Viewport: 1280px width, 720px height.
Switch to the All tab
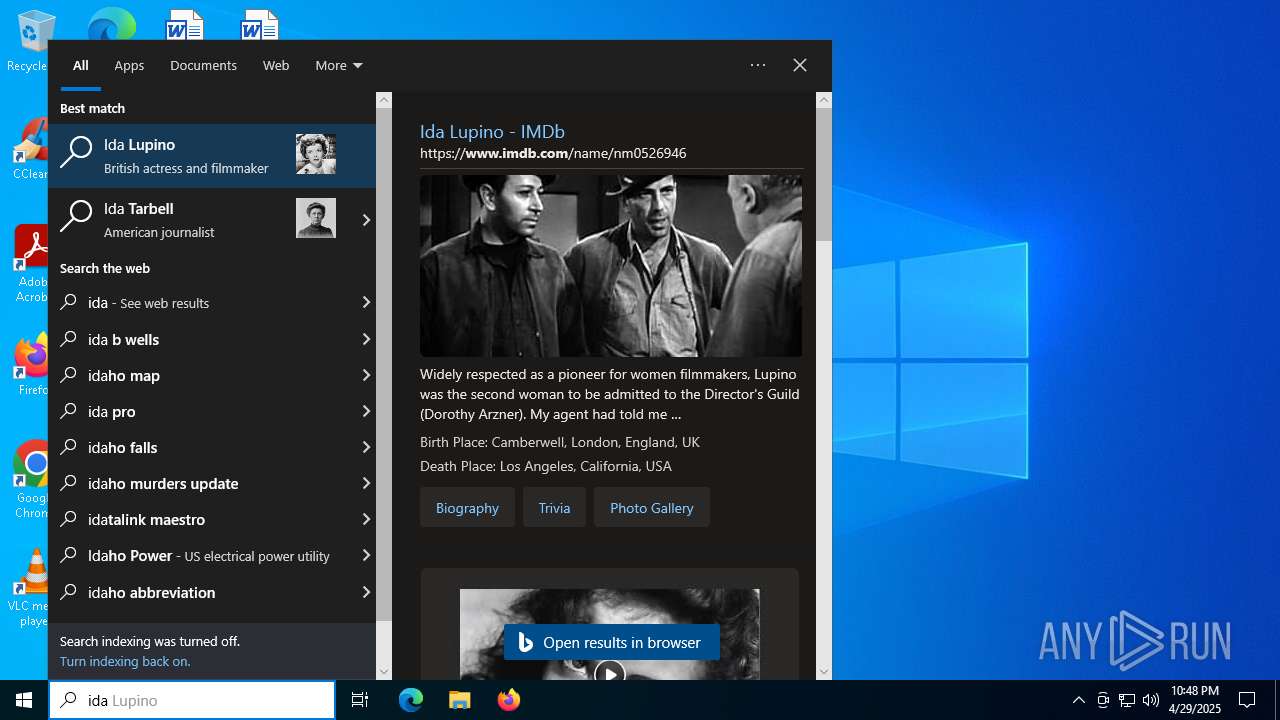(81, 65)
